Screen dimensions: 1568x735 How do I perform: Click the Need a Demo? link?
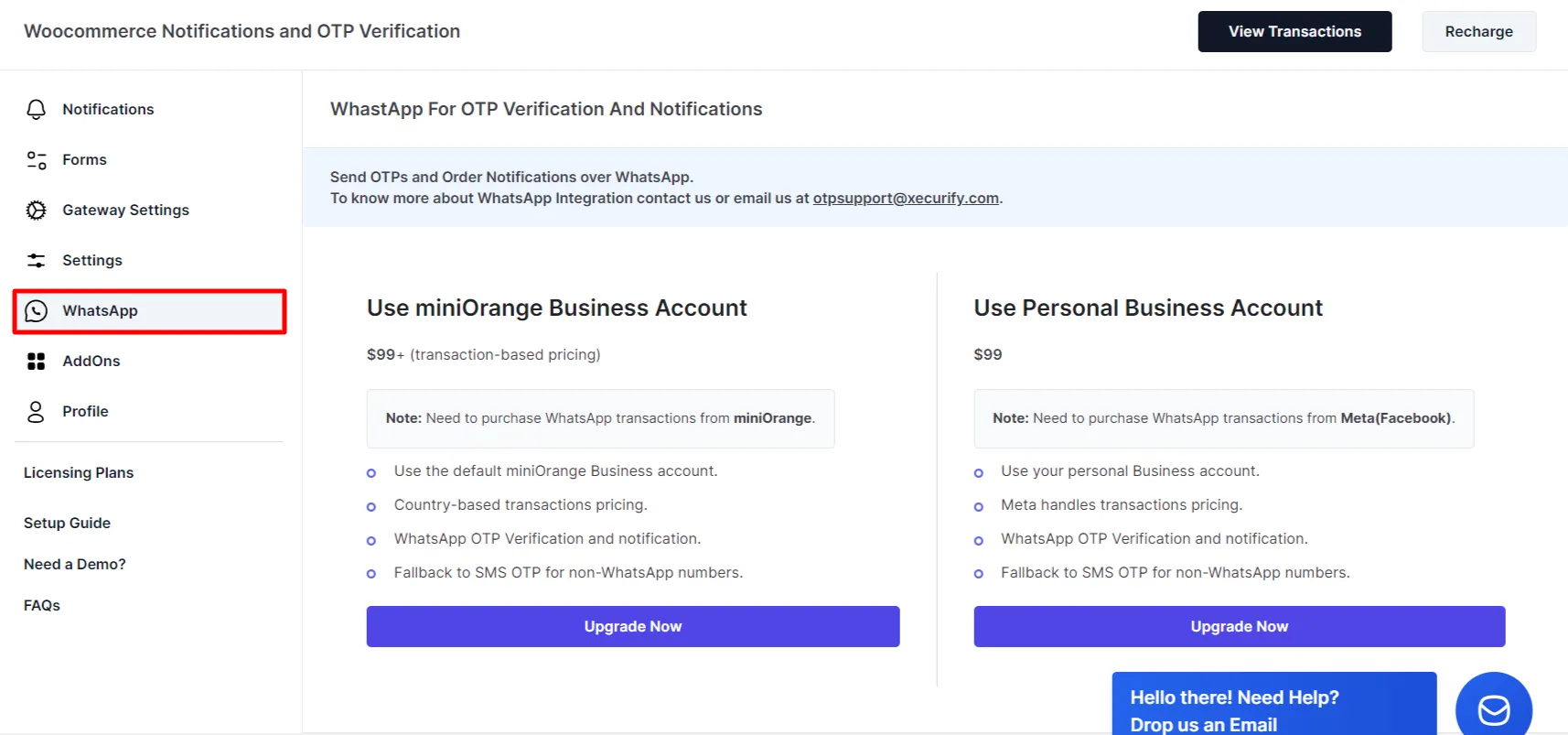pos(75,564)
